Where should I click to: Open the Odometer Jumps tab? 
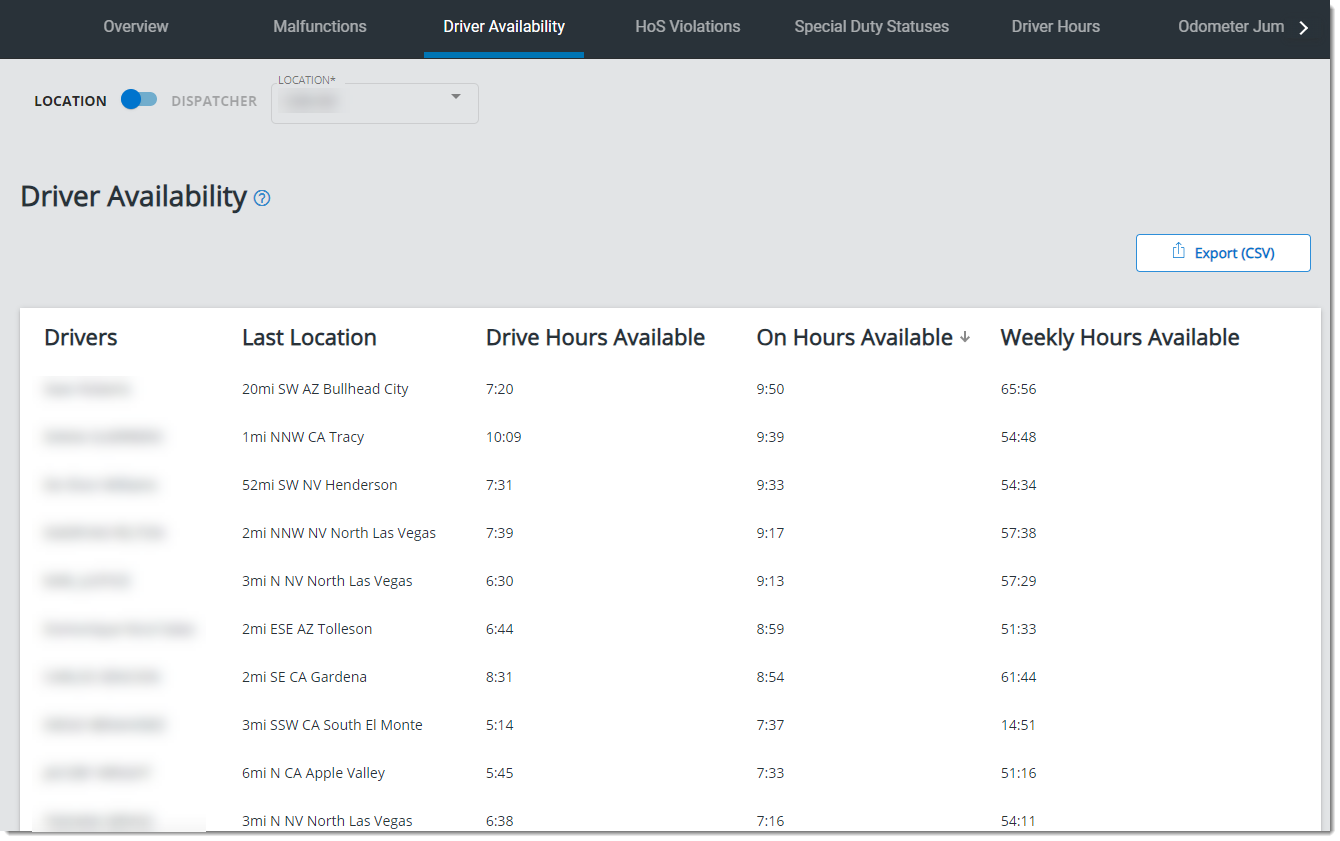coord(1231,27)
